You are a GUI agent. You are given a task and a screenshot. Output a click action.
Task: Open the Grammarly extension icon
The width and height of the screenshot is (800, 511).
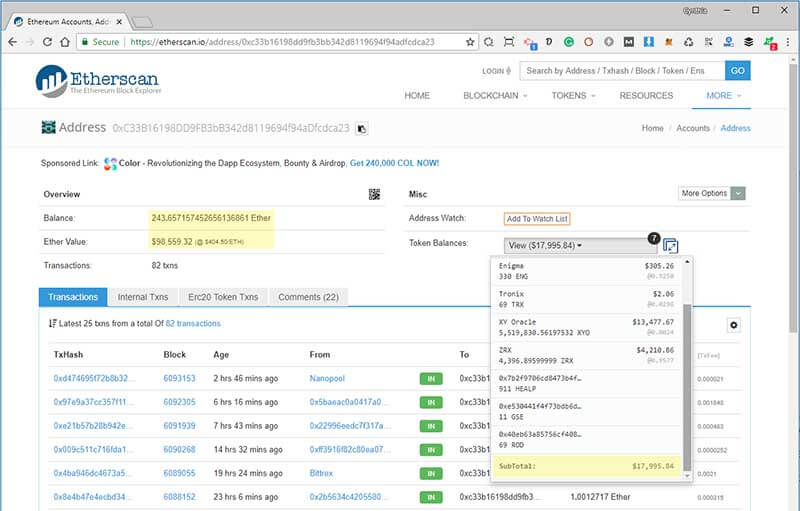[x=568, y=42]
